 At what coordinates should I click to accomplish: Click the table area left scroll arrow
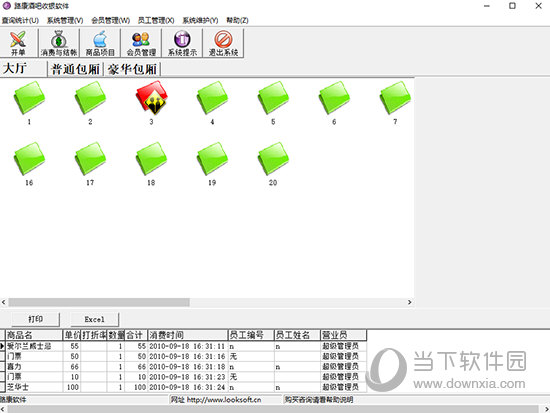tap(4, 302)
